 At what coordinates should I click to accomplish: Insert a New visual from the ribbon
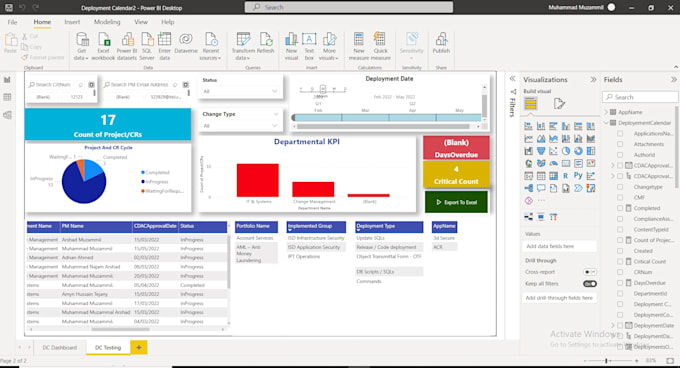coord(291,46)
